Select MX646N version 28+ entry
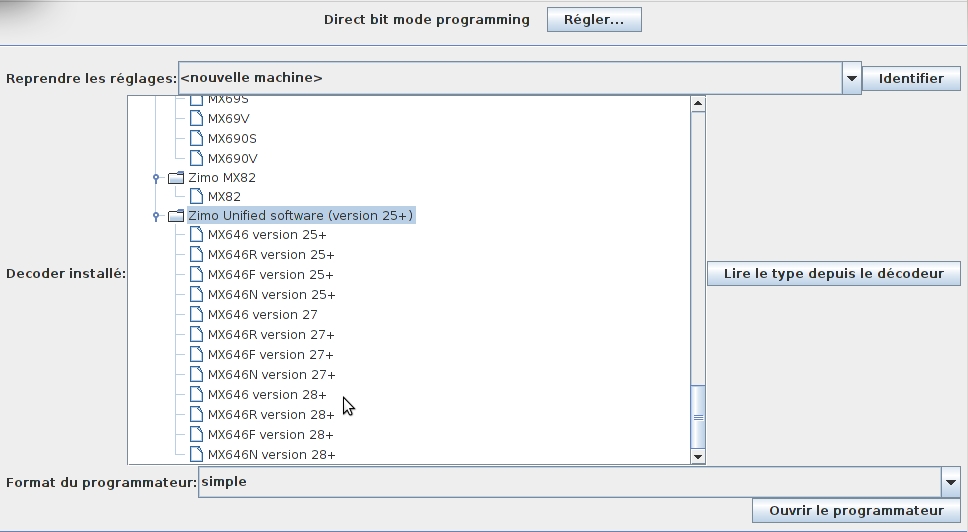The width and height of the screenshot is (968, 532). tap(272, 455)
